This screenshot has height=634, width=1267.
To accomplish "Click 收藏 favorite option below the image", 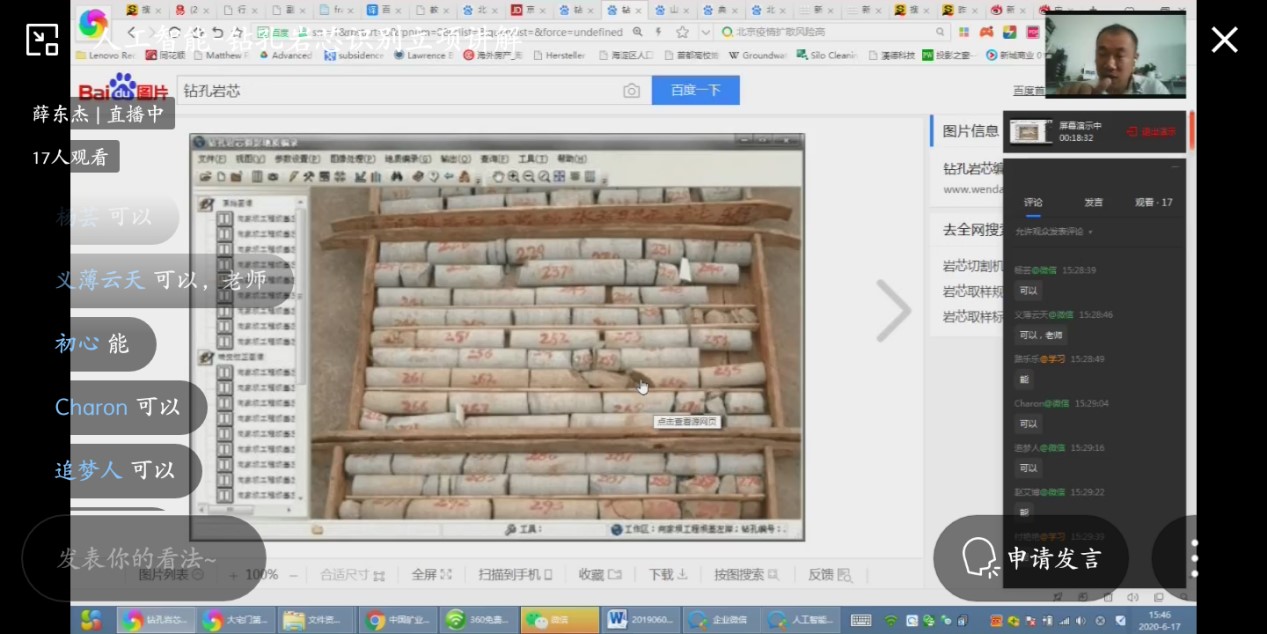I will tap(600, 574).
